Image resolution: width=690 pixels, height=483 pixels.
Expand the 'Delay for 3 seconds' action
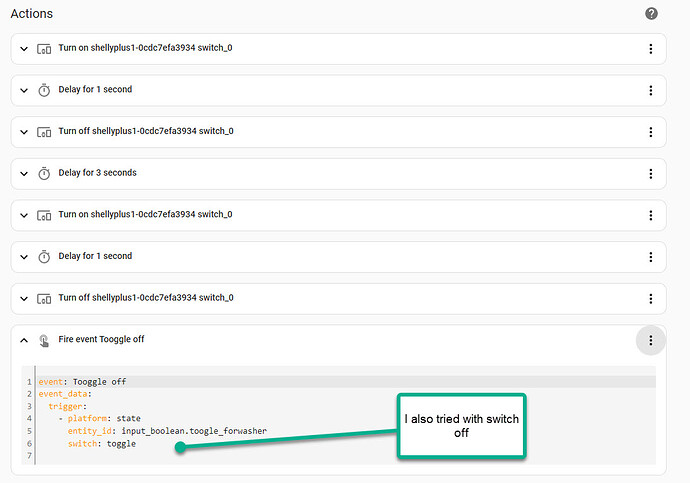24,174
